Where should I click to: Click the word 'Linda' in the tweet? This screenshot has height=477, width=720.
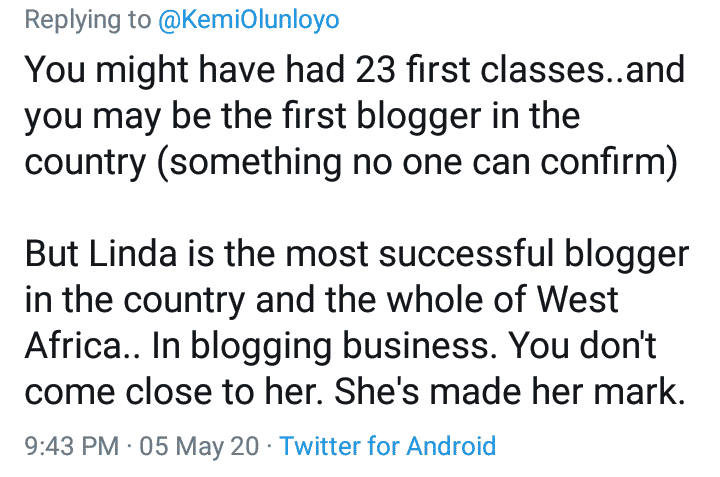point(133,254)
